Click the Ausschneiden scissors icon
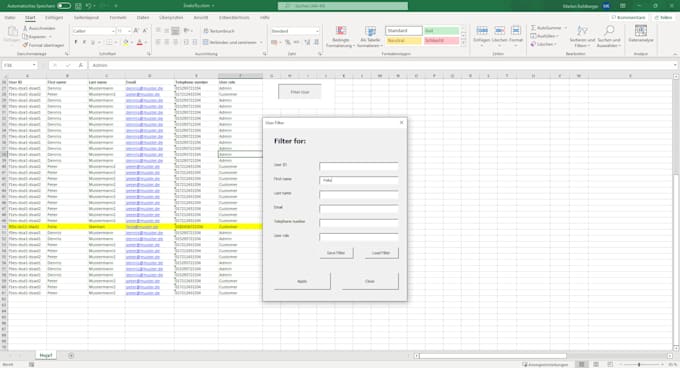680x368 pixels. (x=25, y=28)
